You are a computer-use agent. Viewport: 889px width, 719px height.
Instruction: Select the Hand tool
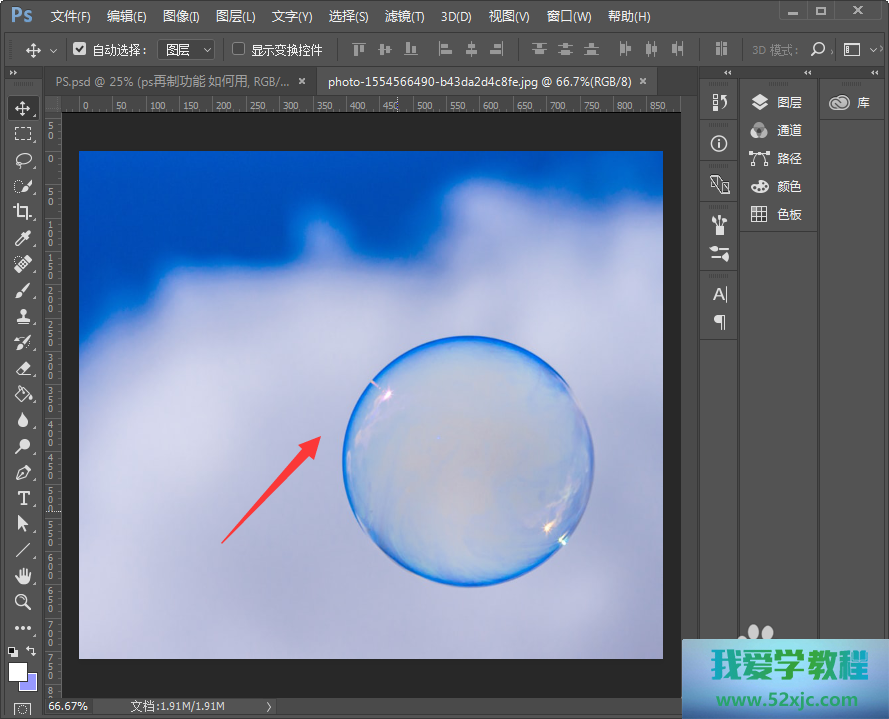tap(23, 576)
